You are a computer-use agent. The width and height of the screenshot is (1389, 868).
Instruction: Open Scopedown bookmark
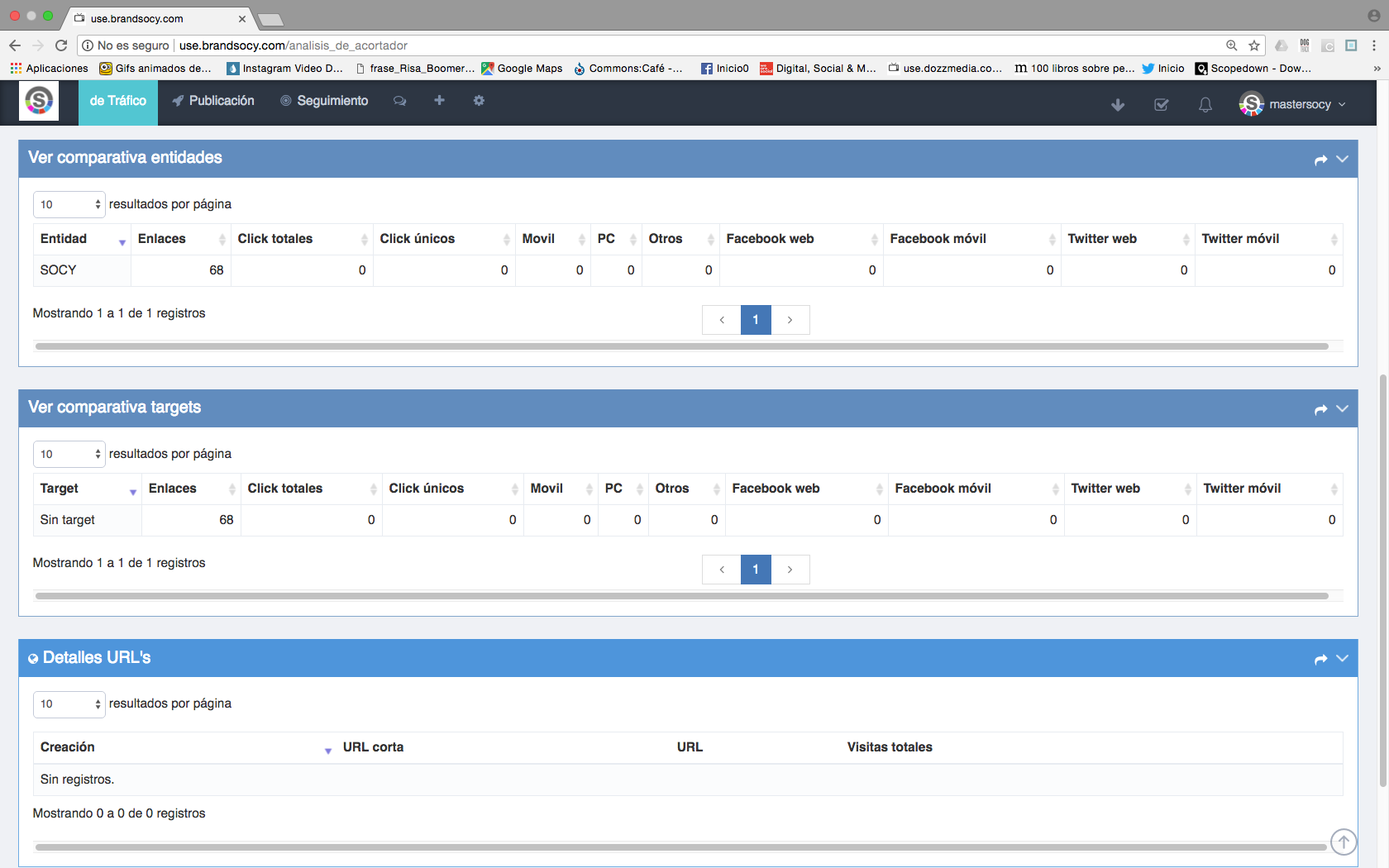coord(1253,69)
